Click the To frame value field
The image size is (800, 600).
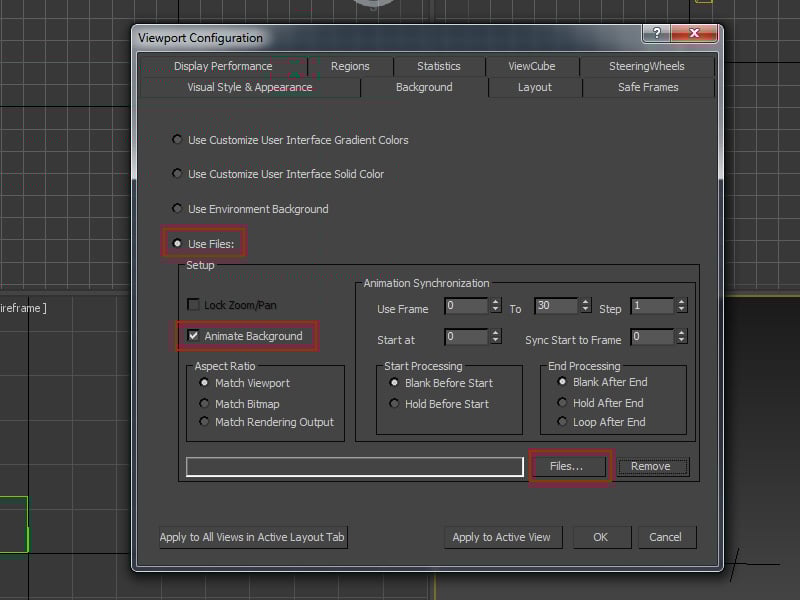556,306
